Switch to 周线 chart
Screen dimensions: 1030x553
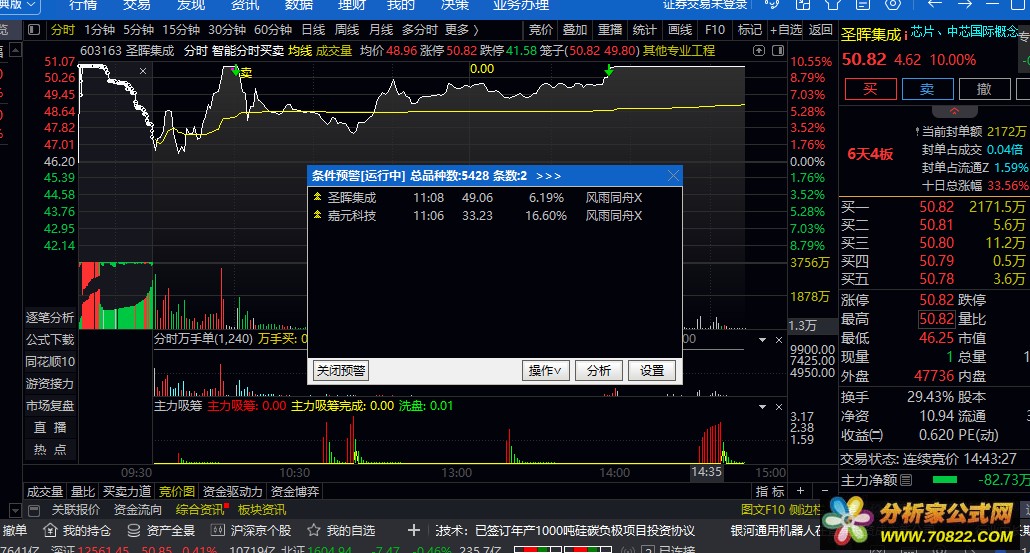(347, 30)
